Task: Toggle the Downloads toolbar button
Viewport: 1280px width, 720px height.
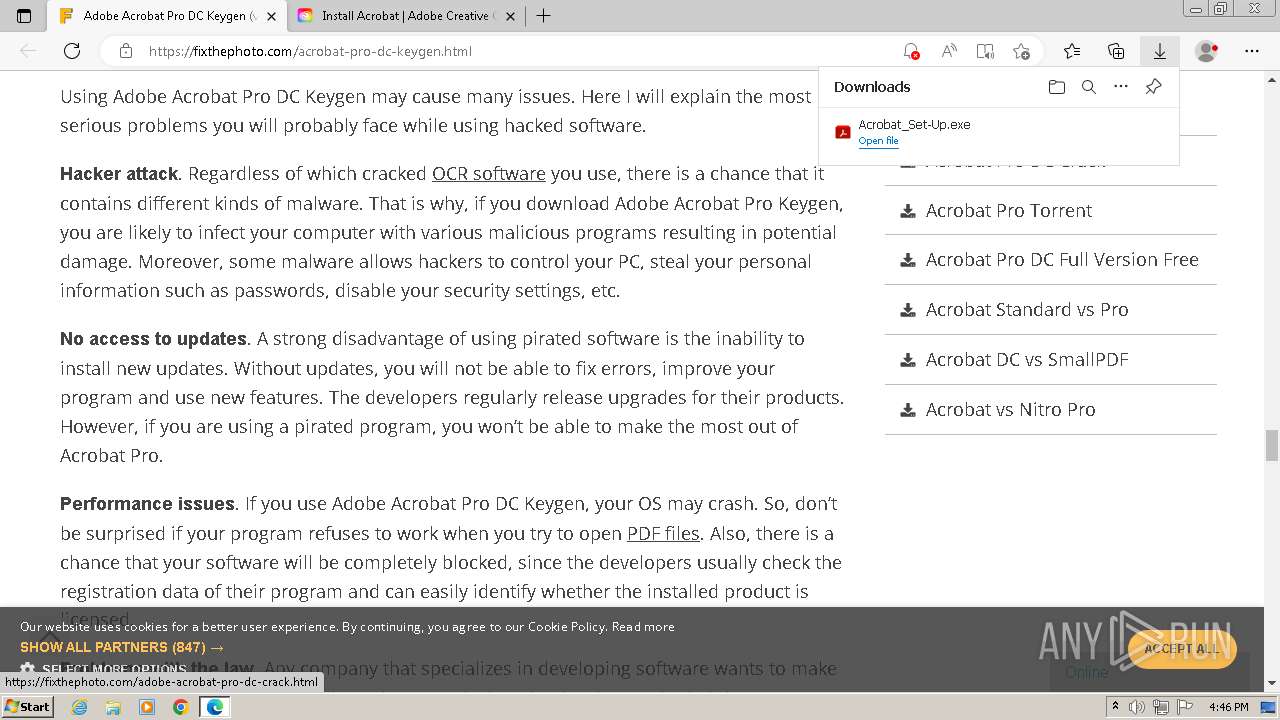Action: 1160,51
